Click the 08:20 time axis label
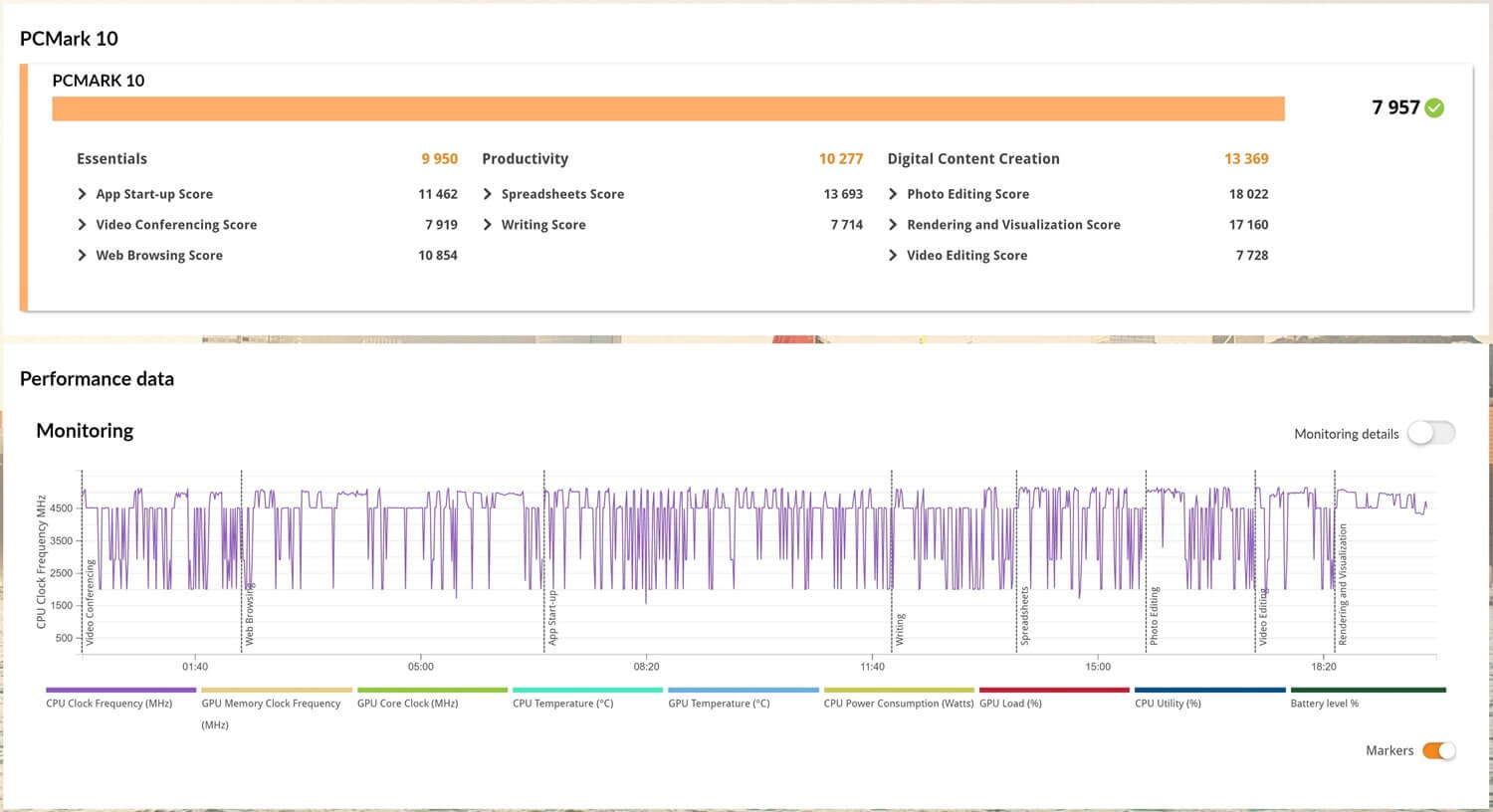The image size is (1493, 812). click(646, 667)
